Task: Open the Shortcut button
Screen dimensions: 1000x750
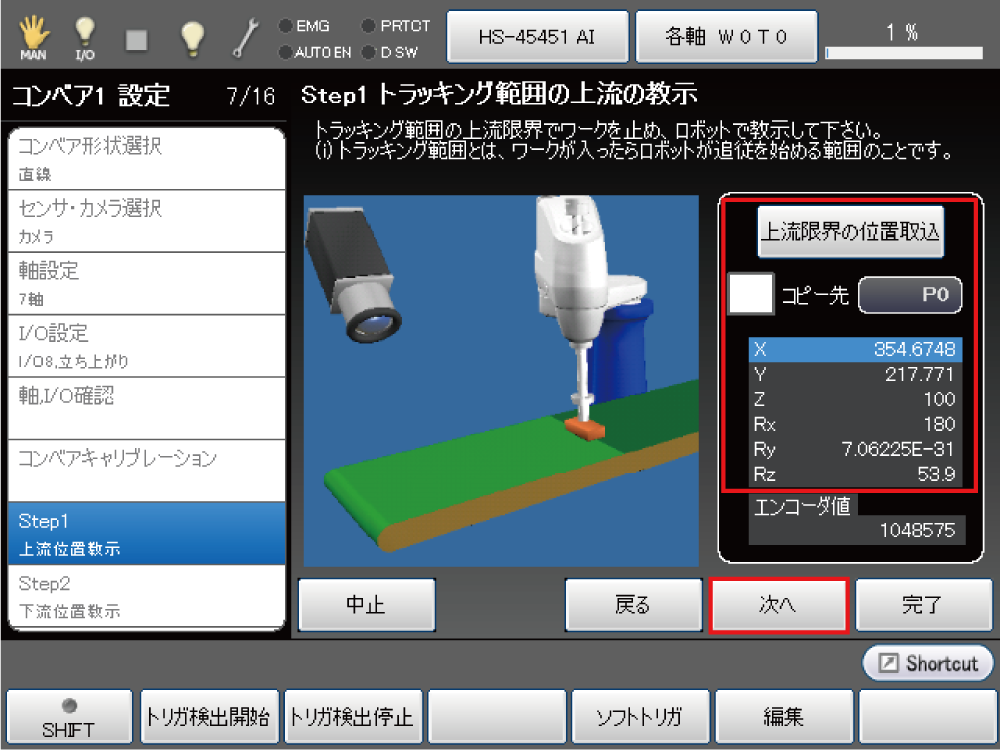Action: pos(928,663)
